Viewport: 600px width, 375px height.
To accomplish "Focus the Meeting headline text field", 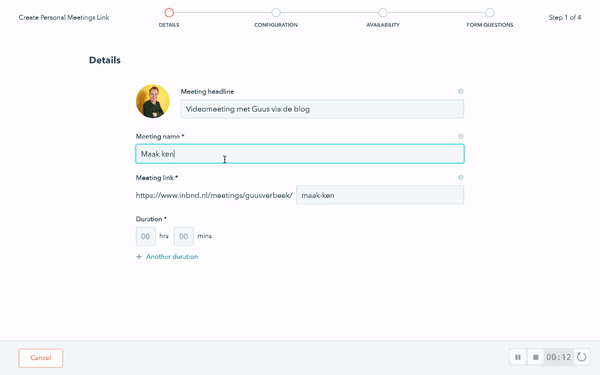I will 322,109.
